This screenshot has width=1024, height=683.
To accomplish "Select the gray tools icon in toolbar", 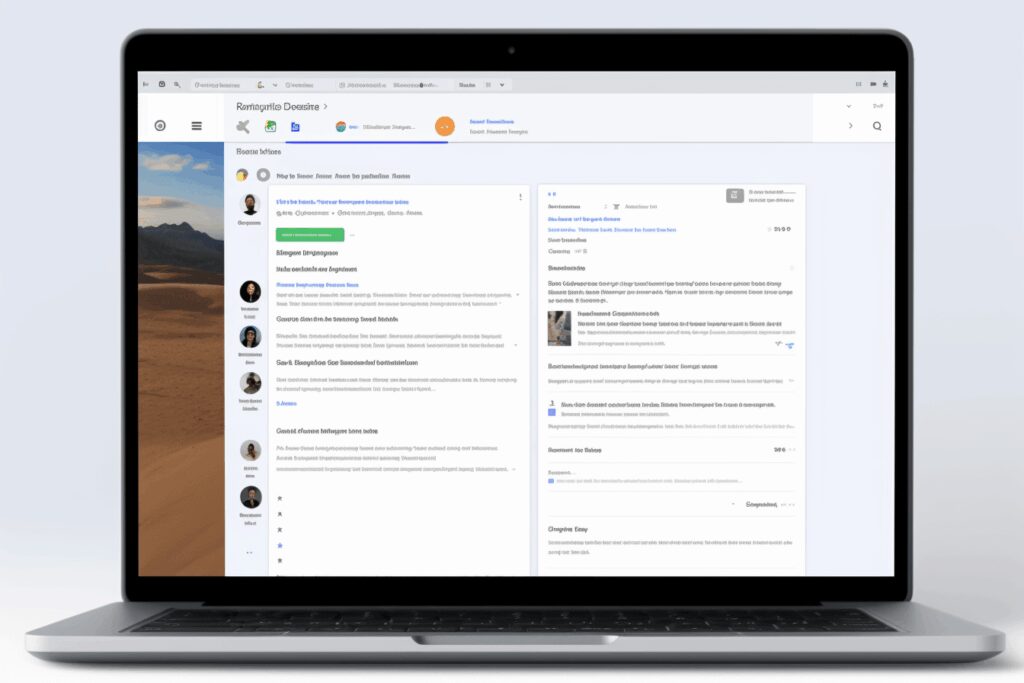I will coord(242,127).
